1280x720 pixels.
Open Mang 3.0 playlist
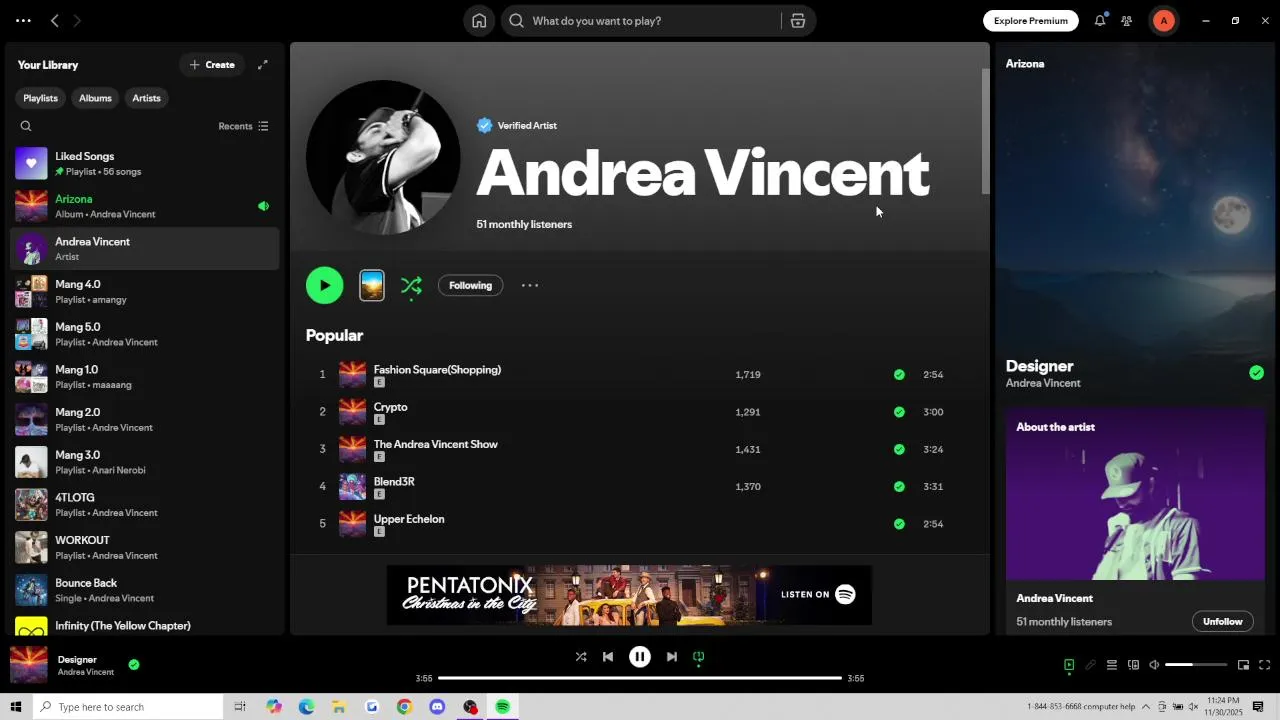tap(144, 462)
